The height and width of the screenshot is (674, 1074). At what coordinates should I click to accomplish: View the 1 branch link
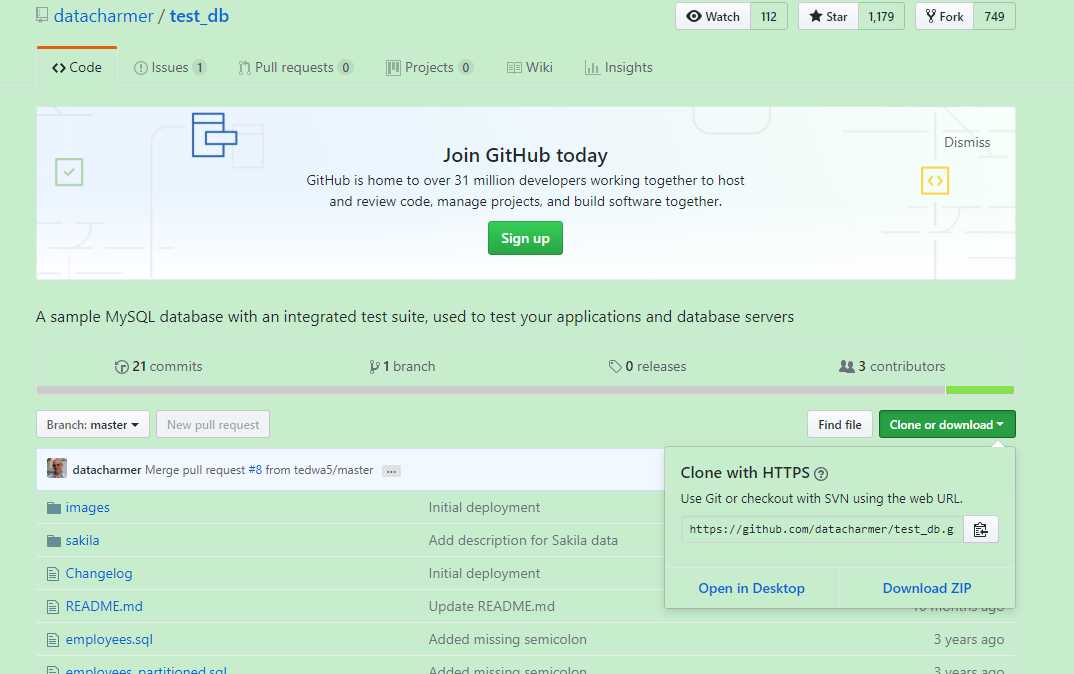(x=402, y=366)
